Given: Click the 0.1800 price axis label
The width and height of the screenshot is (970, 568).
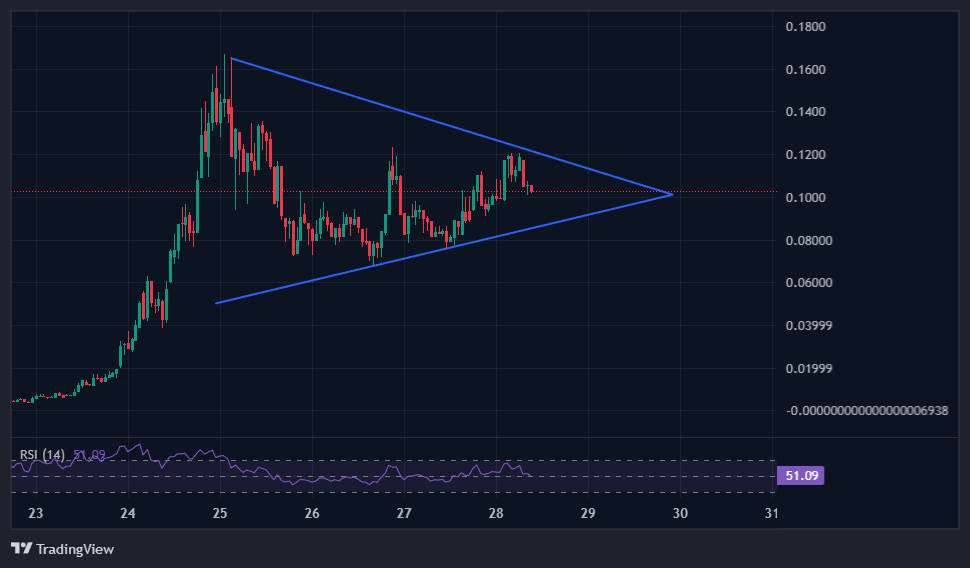Looking at the screenshot, I should [804, 26].
